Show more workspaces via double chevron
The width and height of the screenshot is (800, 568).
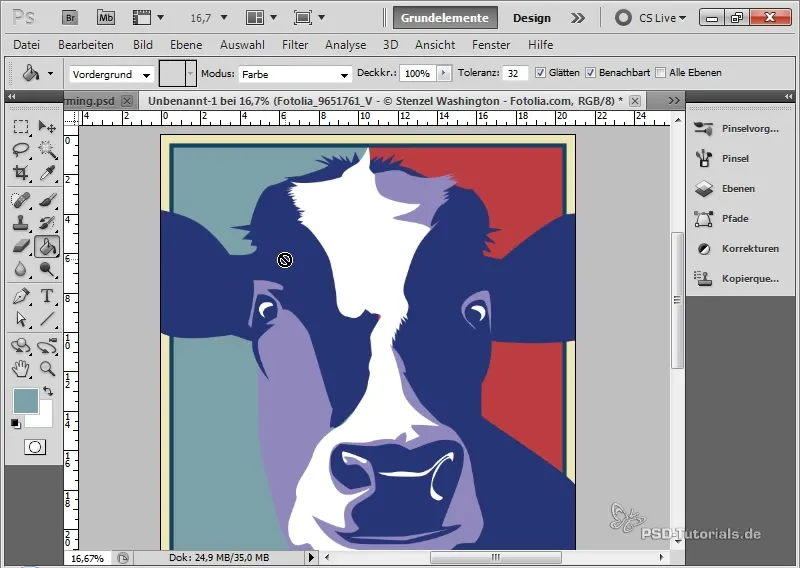point(578,18)
